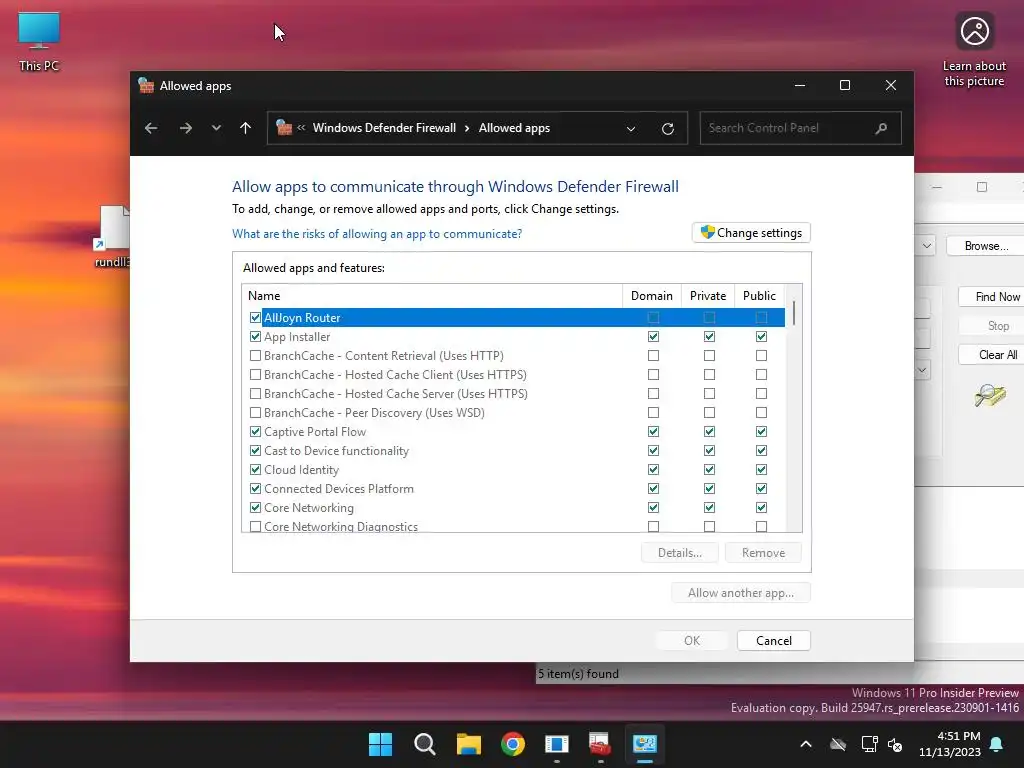Click the forward arrow in navigation bar

click(x=185, y=128)
